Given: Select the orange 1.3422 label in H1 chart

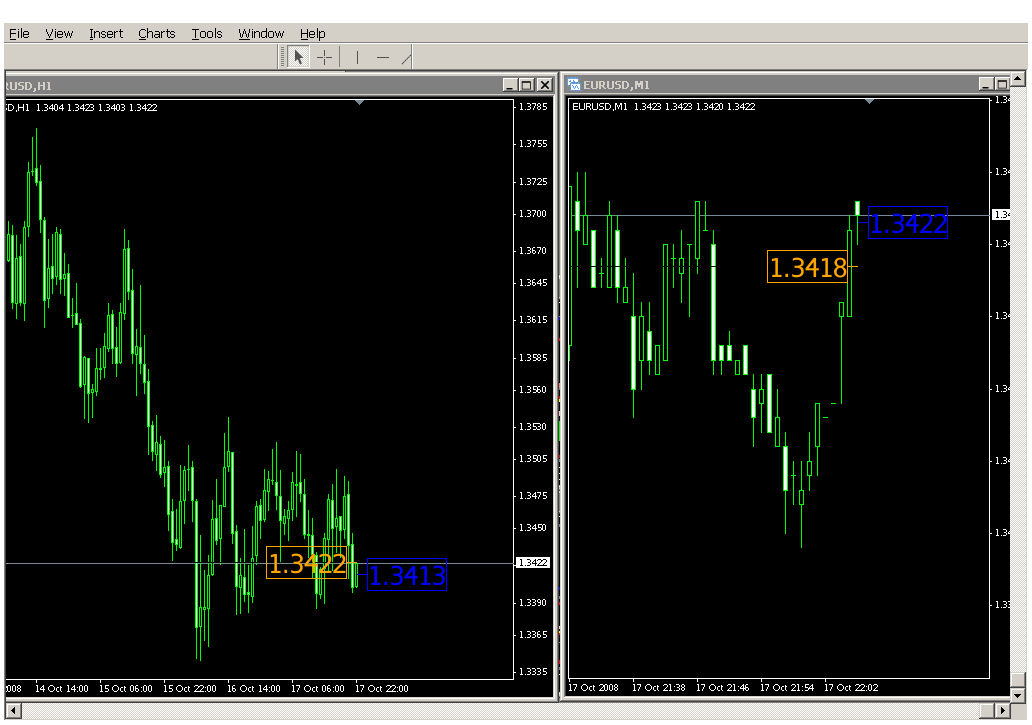Looking at the screenshot, I should (x=307, y=563).
